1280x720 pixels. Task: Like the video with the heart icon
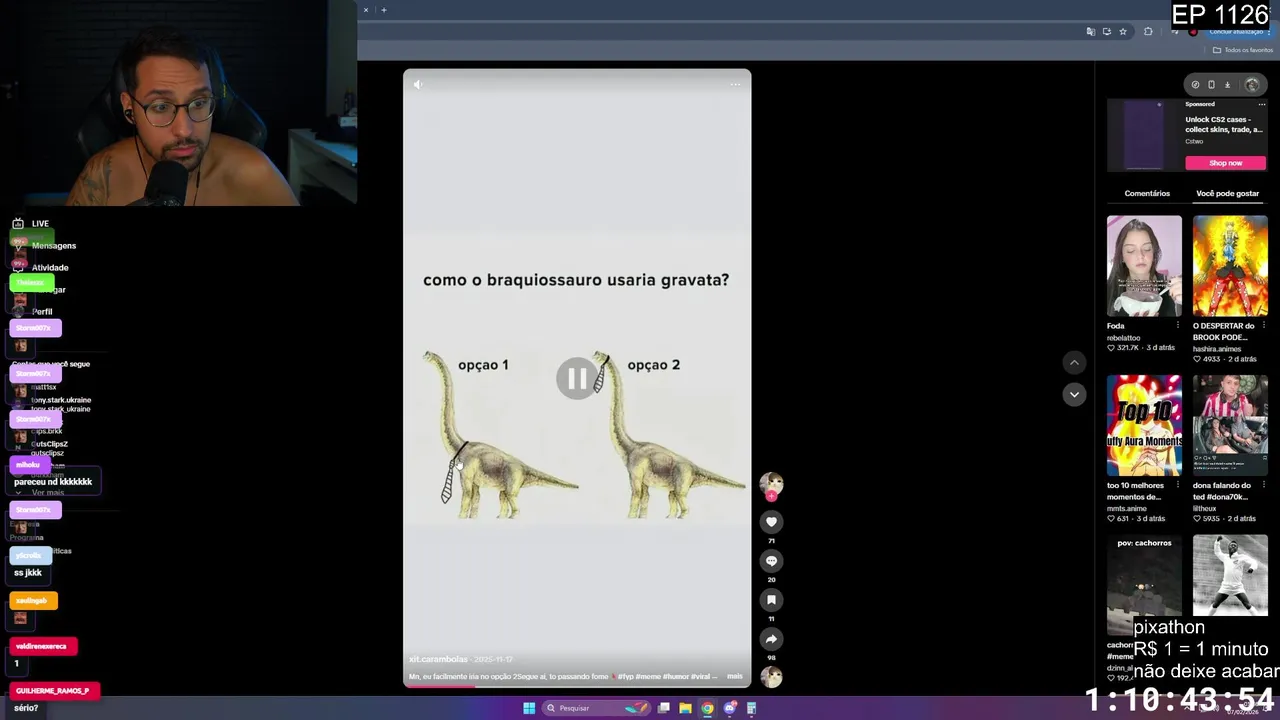(771, 522)
